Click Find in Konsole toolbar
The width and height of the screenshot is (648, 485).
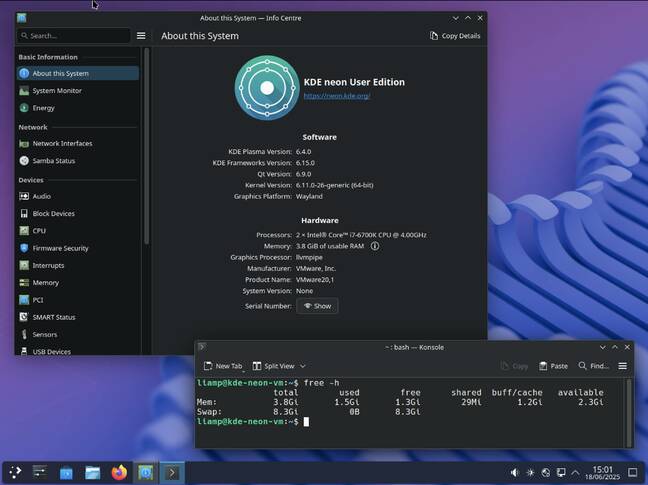tap(593, 366)
